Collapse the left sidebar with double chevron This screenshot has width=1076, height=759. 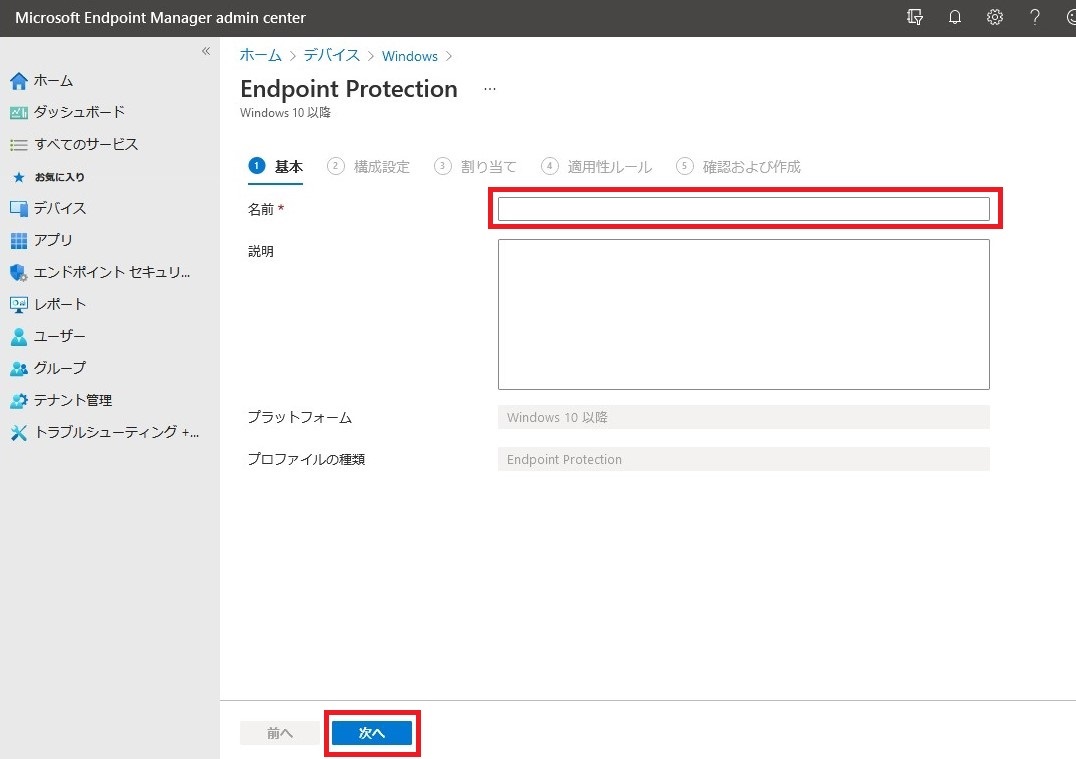click(x=206, y=51)
